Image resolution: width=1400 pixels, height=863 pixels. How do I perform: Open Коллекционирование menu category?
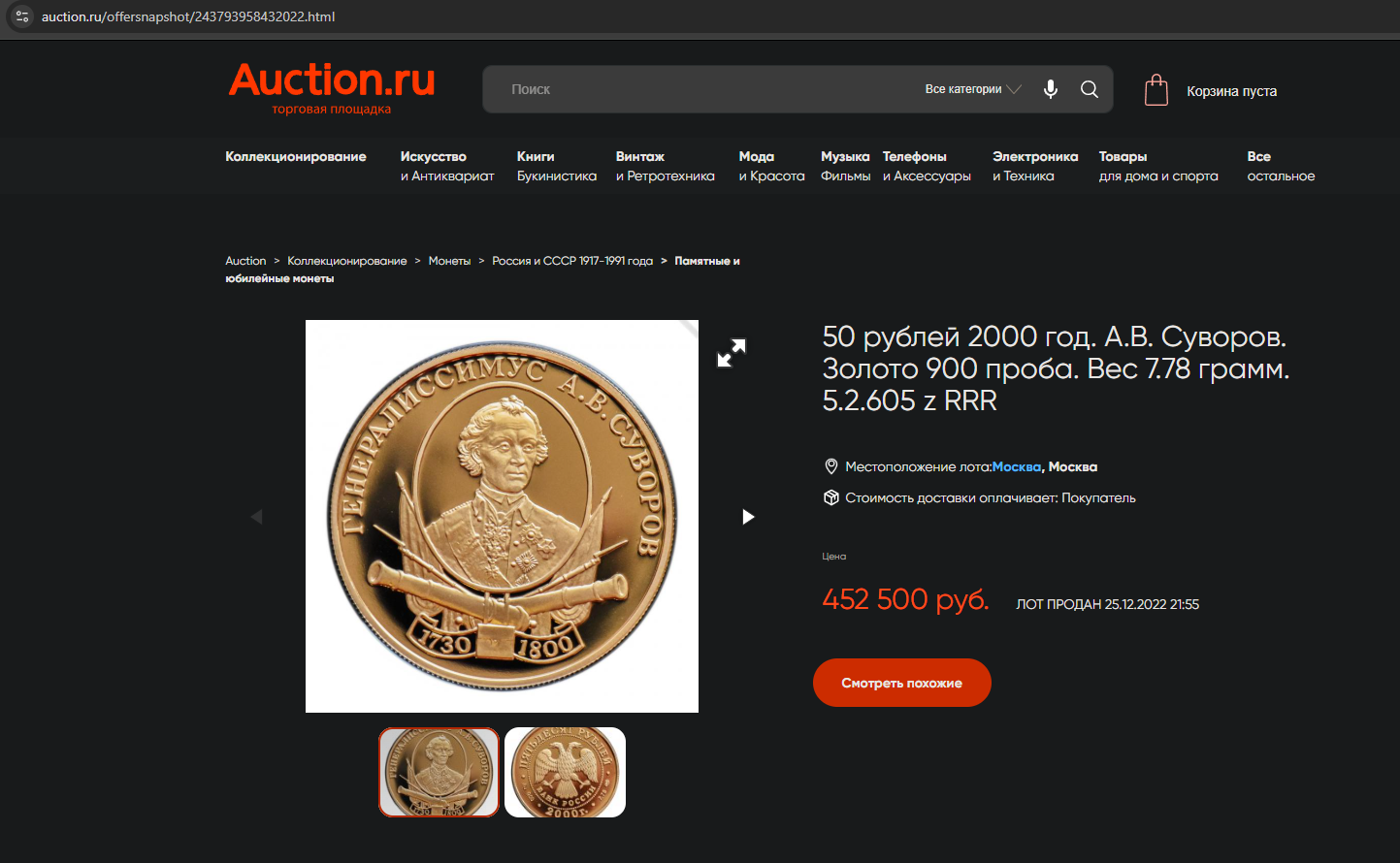(x=296, y=156)
